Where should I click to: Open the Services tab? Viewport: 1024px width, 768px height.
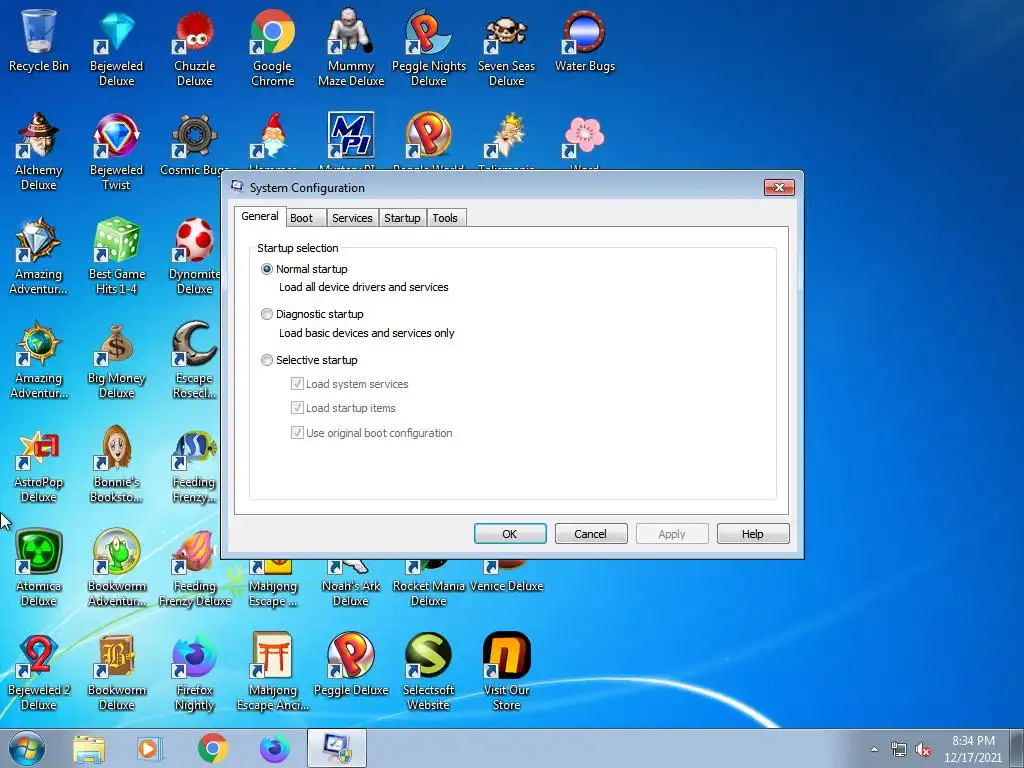(352, 218)
